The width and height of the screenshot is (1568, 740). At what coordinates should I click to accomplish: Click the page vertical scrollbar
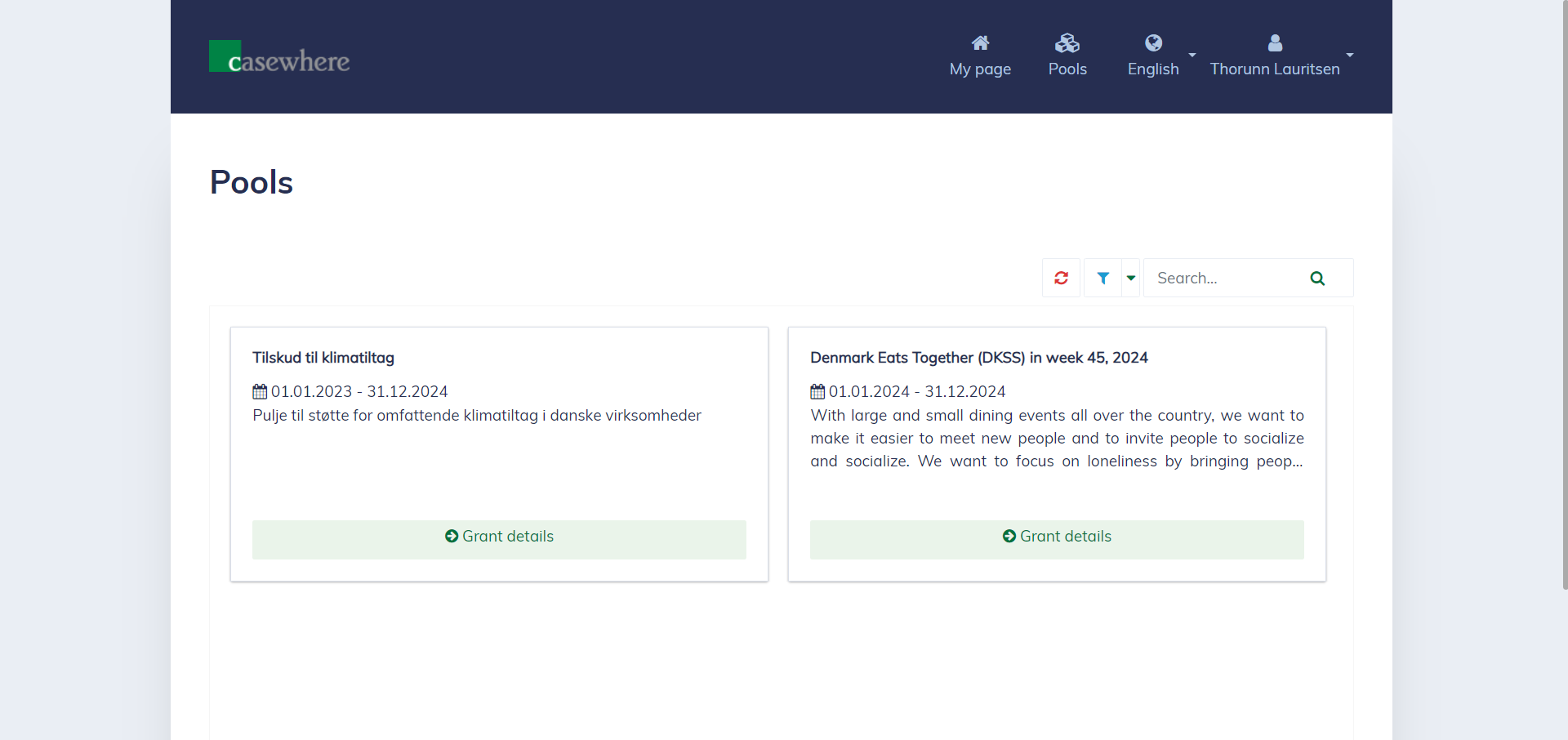click(1564, 294)
